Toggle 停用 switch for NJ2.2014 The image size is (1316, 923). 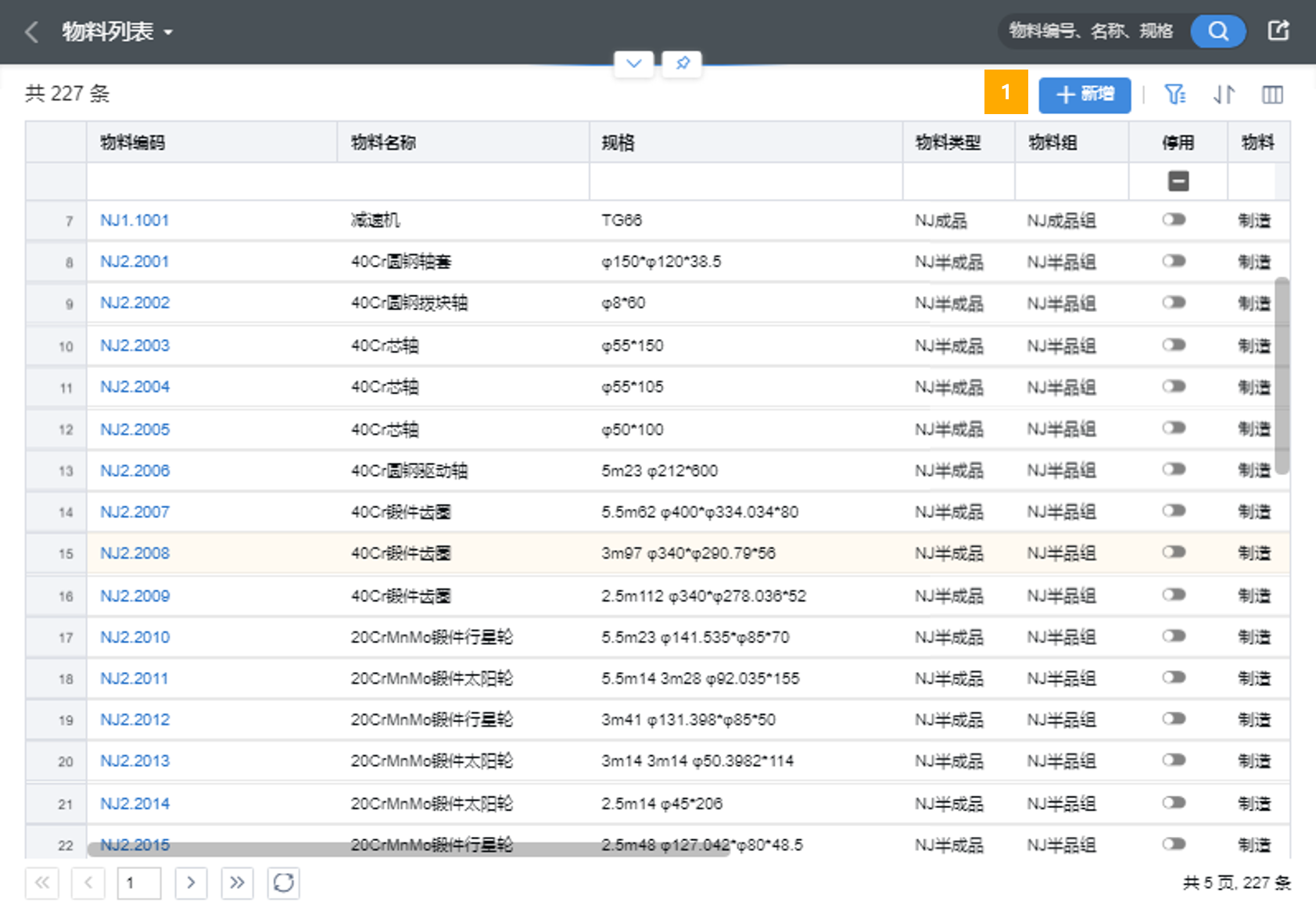(1174, 803)
